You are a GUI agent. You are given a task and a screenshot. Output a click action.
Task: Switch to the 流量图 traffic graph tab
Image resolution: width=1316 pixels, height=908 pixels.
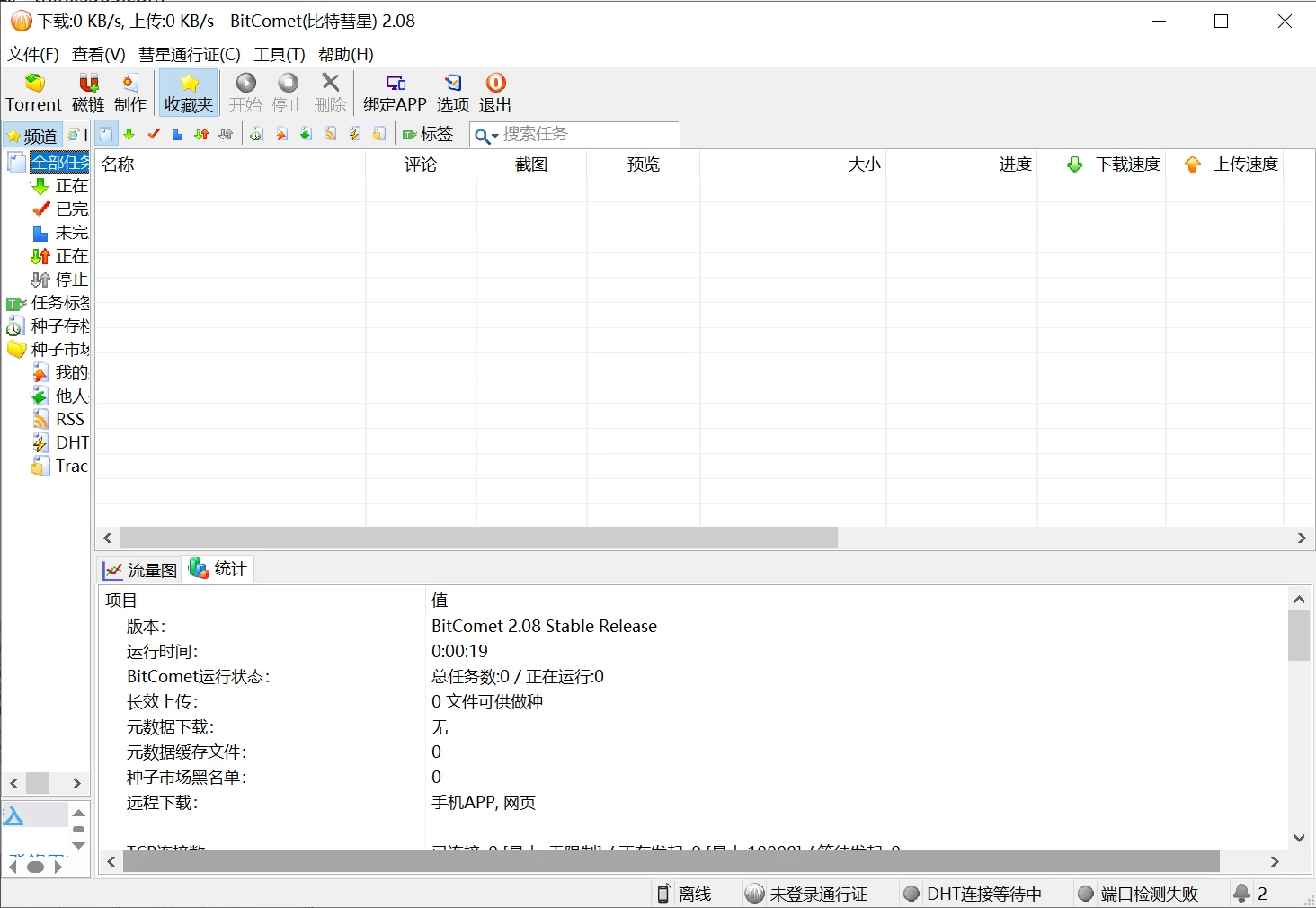pyautogui.click(x=140, y=570)
